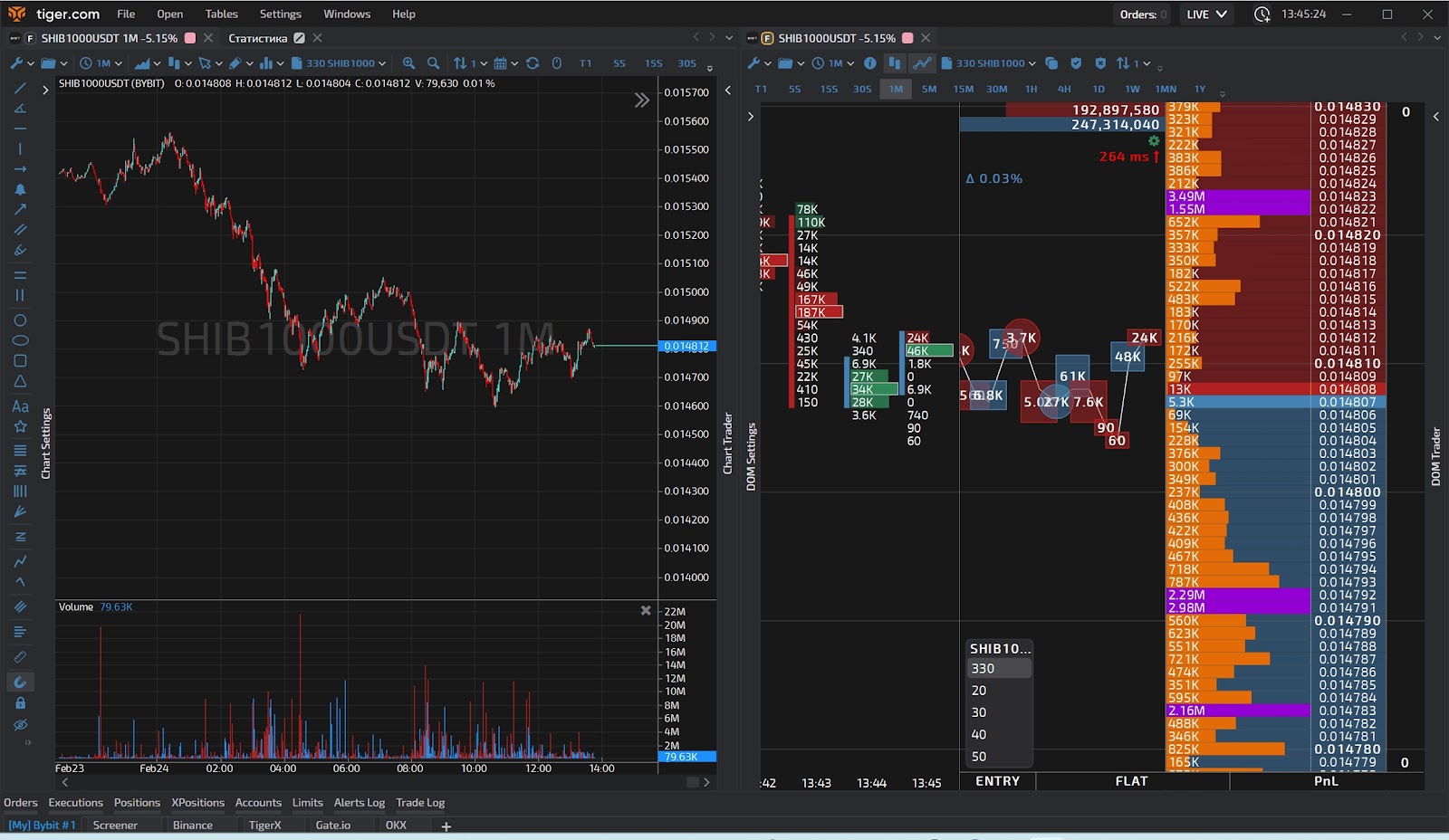Click the Orders counter in title bar
The height and width of the screenshot is (840, 1449).
(1143, 14)
